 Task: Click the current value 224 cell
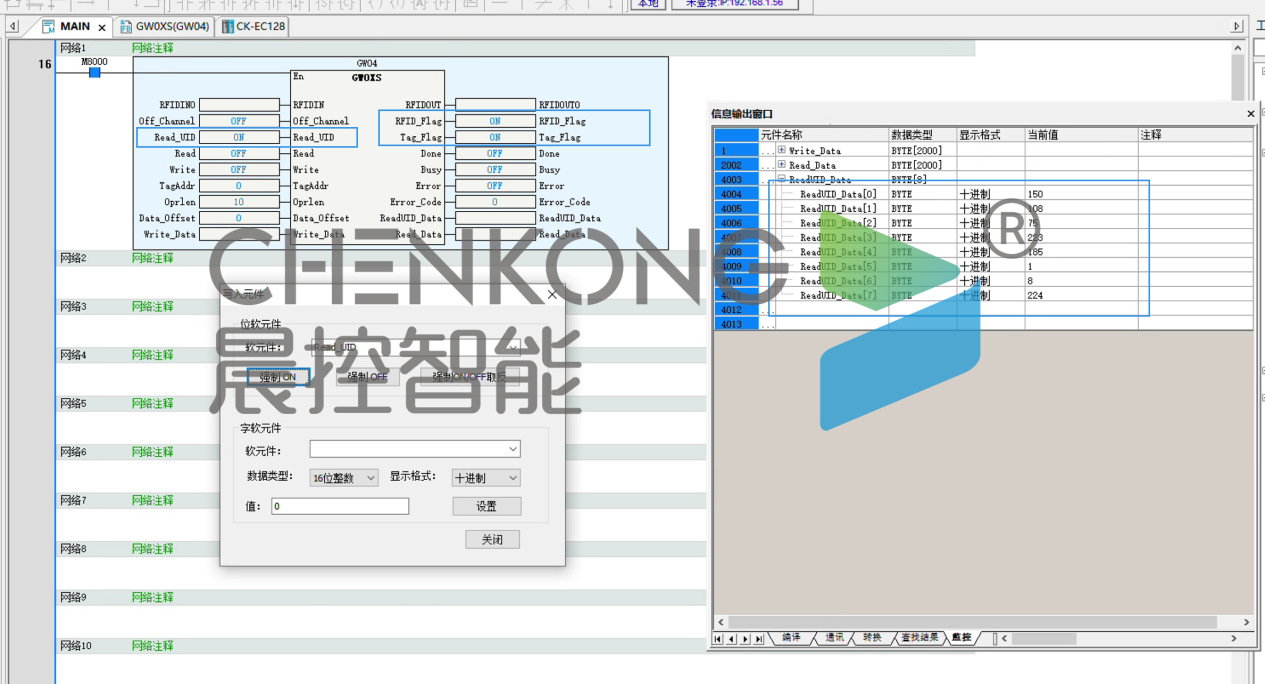1081,296
